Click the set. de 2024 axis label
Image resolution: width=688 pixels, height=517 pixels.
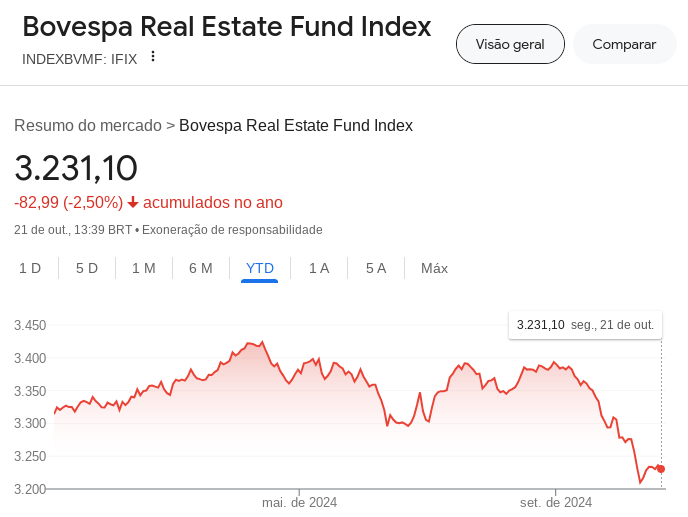click(x=556, y=502)
